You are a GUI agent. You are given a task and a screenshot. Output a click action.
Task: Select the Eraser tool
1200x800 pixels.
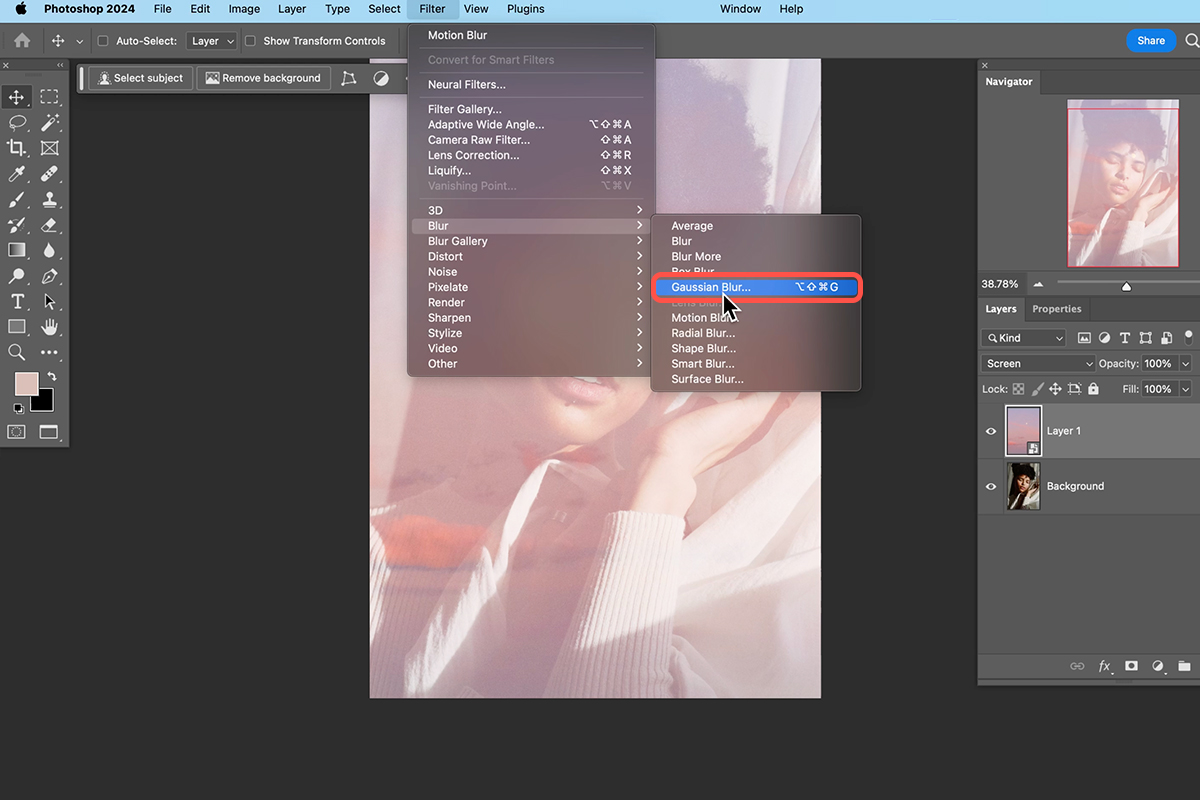pyautogui.click(x=49, y=225)
